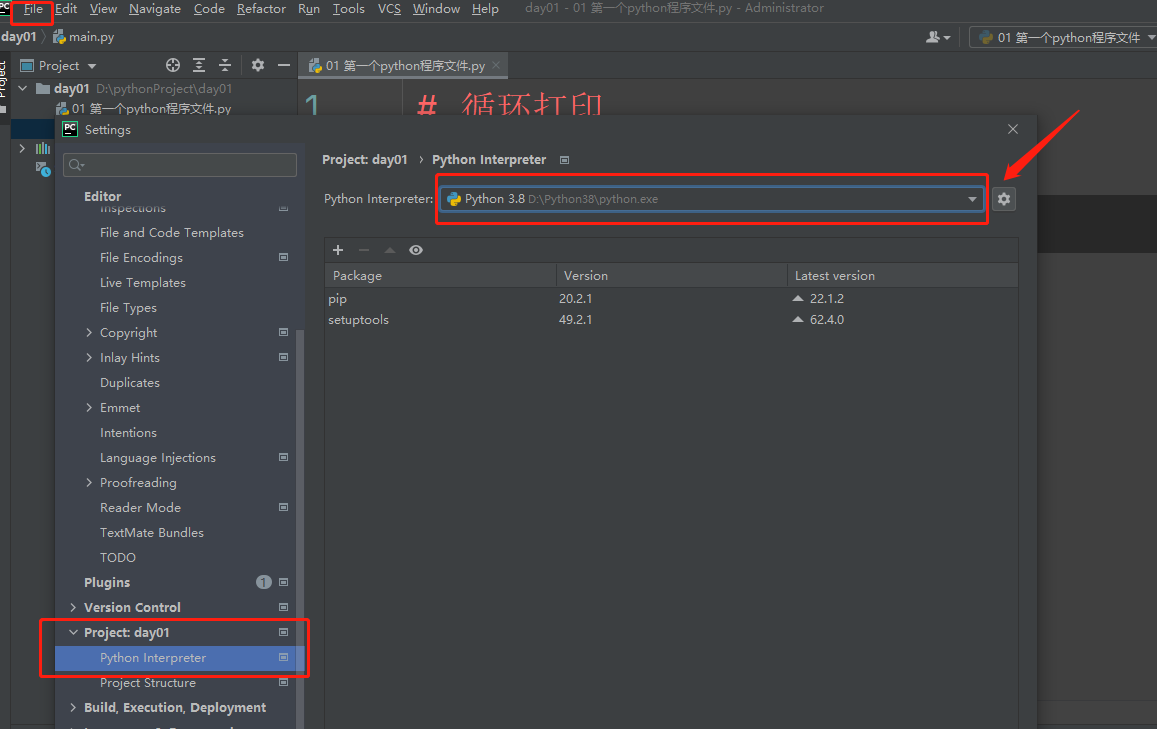Open the File menu
The image size is (1157, 729).
click(x=33, y=9)
